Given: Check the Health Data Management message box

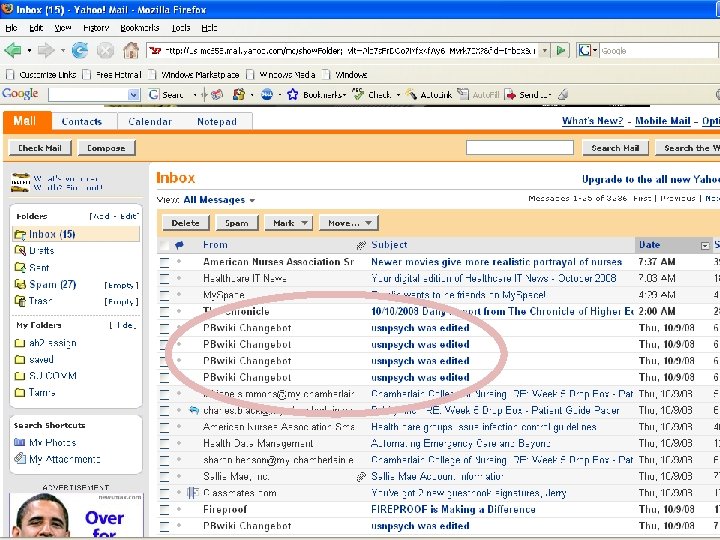Looking at the screenshot, I should click(x=164, y=444).
